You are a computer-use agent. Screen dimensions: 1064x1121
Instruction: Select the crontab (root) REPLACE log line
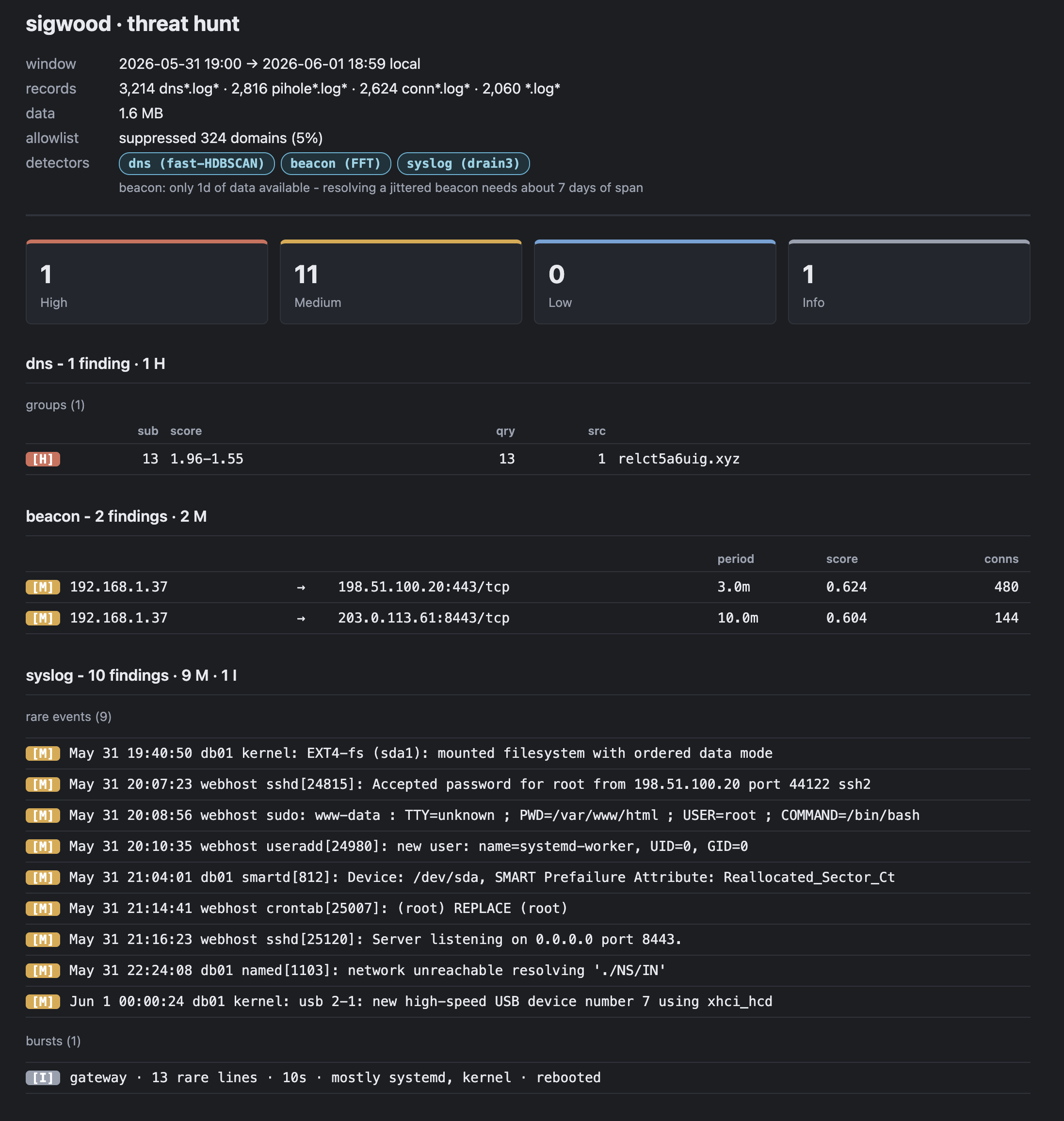click(318, 909)
